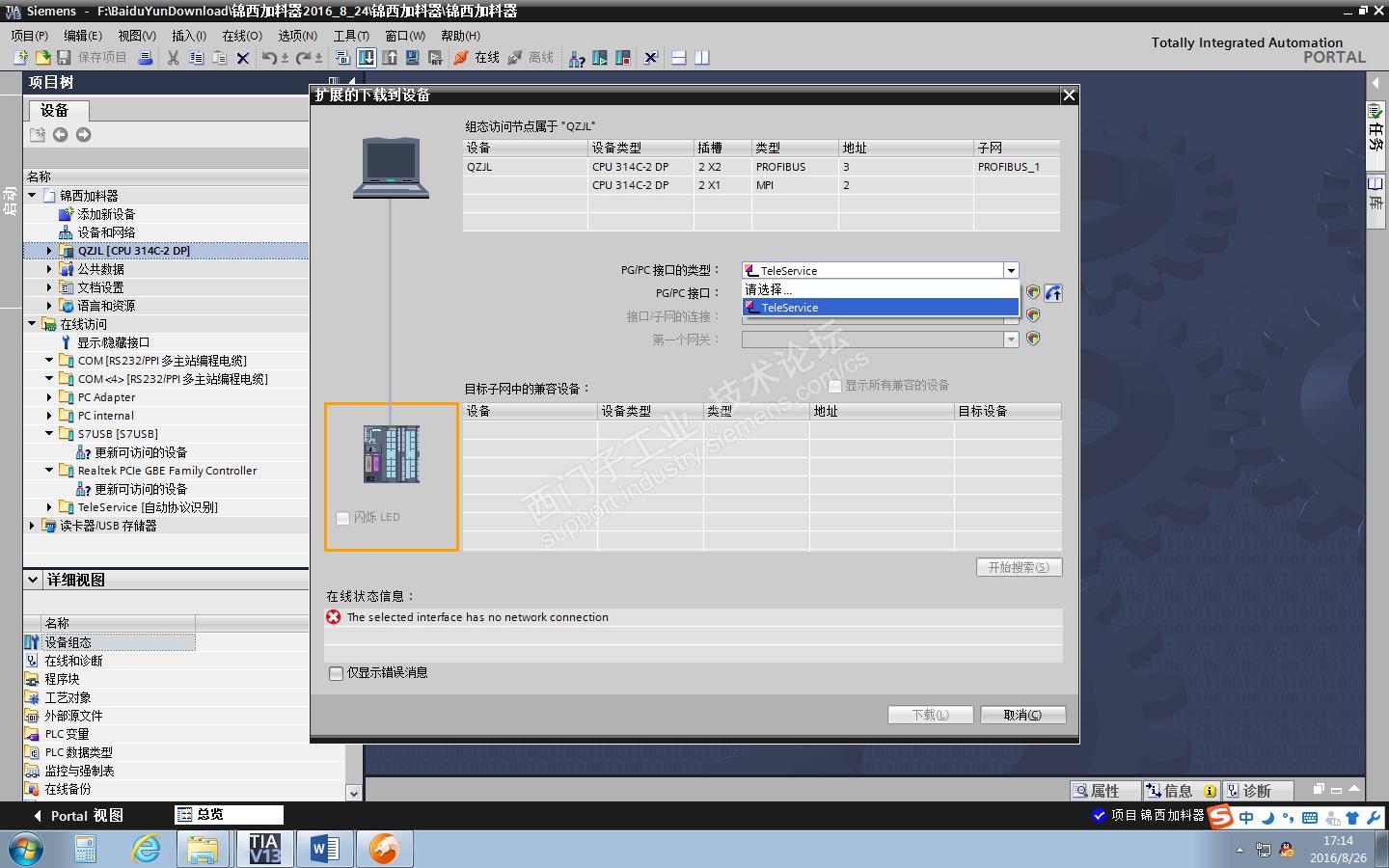Click the start simulation icon
The width and height of the screenshot is (1389, 868).
coord(413,58)
